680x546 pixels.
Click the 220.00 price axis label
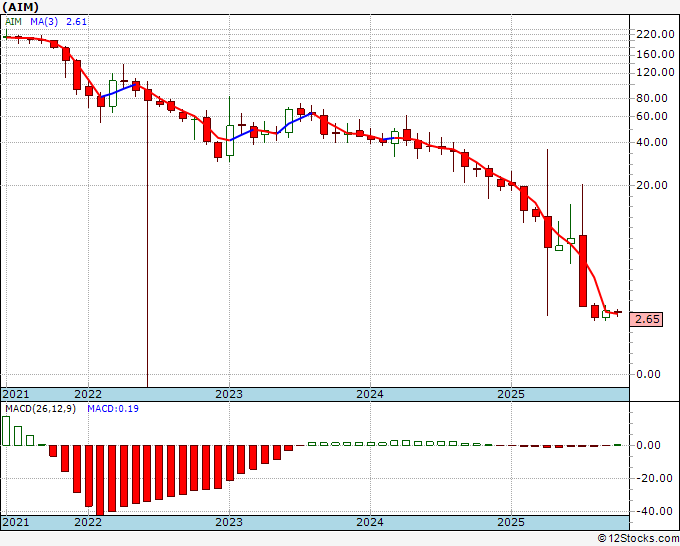(655, 34)
